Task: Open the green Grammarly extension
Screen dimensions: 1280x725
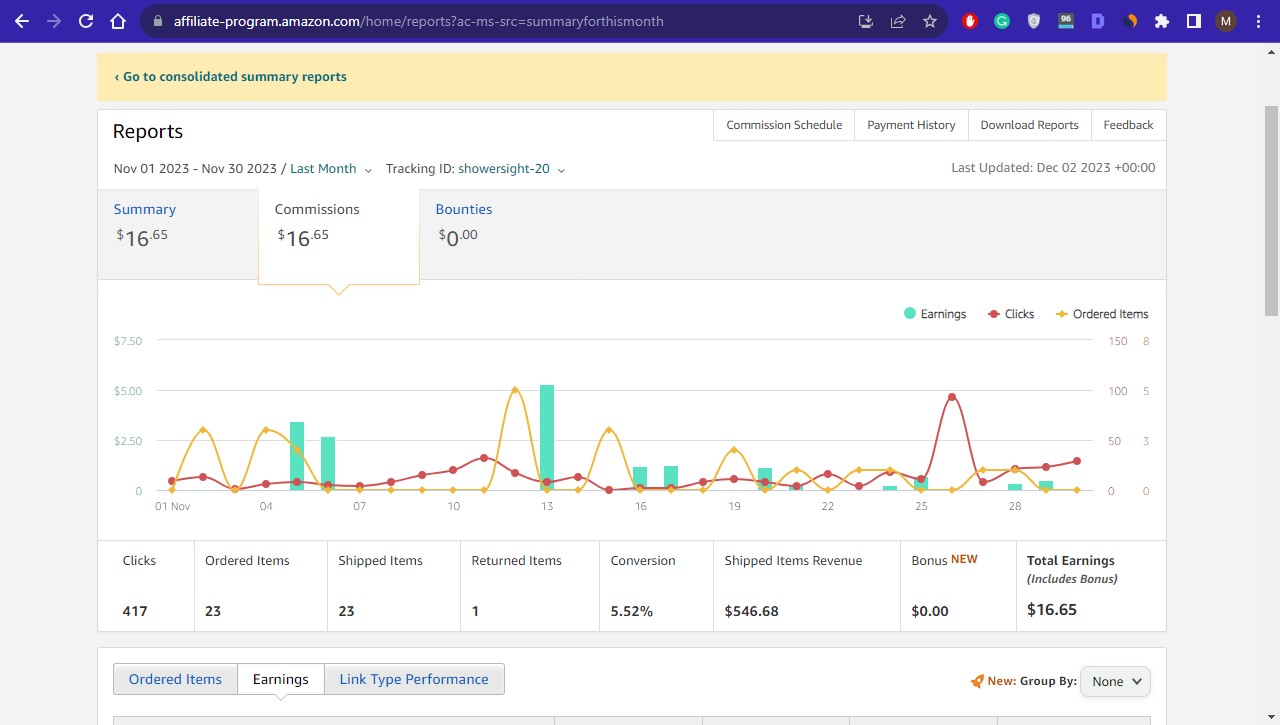Action: pos(1002,21)
